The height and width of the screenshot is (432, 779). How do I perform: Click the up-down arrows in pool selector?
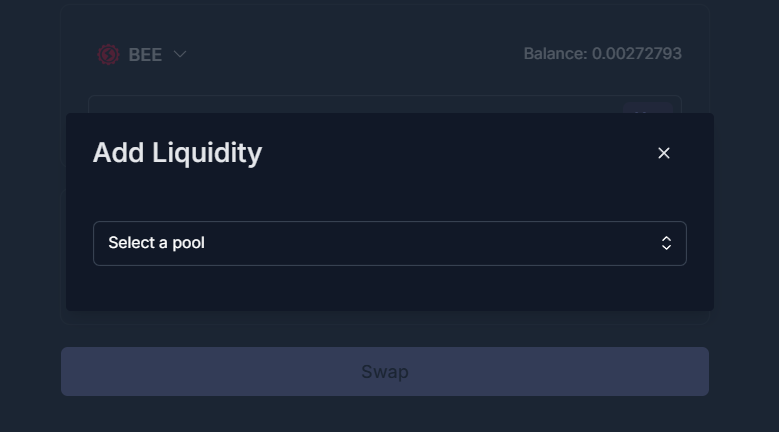[666, 243]
